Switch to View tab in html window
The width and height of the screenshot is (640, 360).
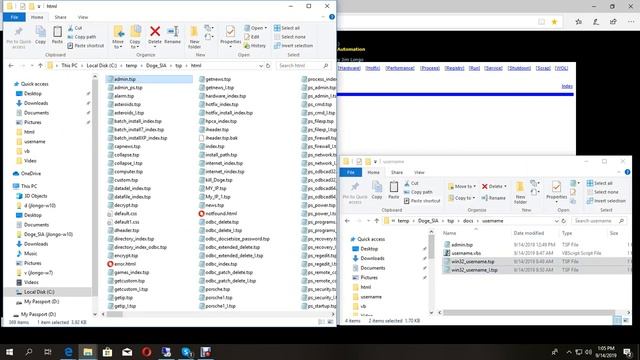[83, 17]
